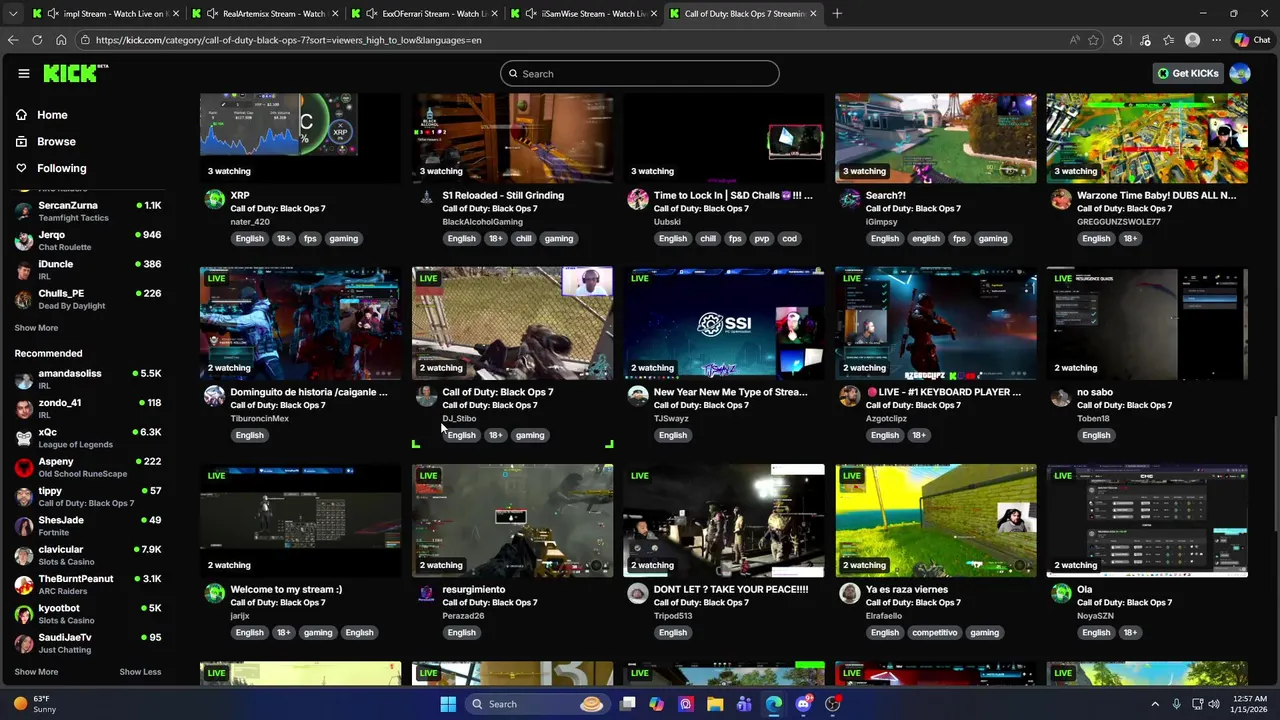
Task: Open the Ya es raza viernes thumbnail
Action: point(936,520)
